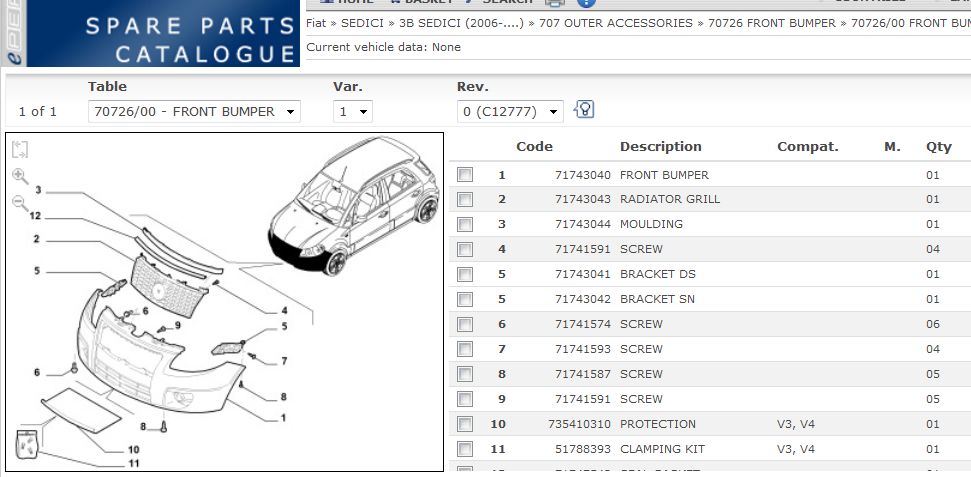
Task: Click quantity 06 for SCREW 71741574
Action: [x=933, y=324]
